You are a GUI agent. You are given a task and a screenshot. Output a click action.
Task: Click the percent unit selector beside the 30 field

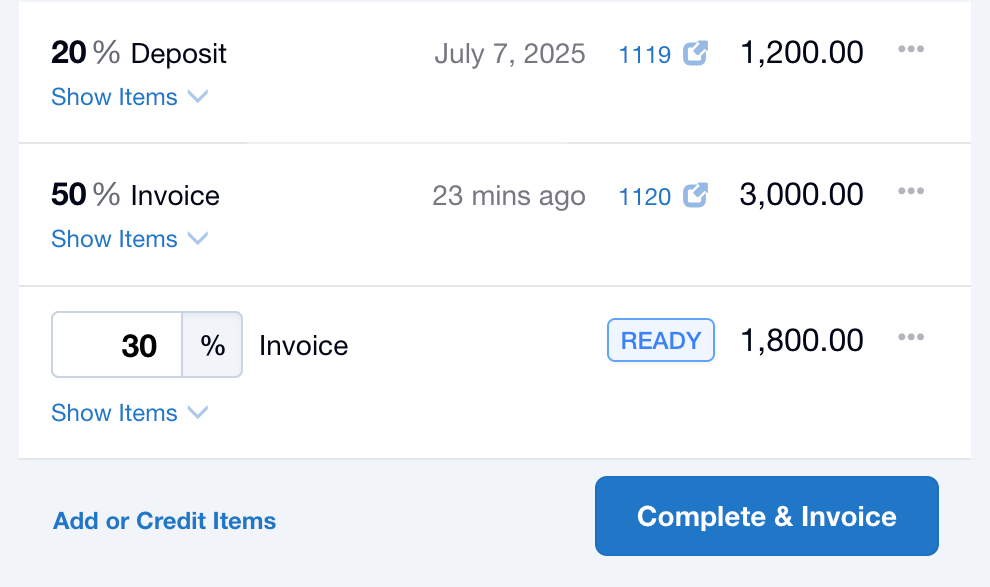[x=212, y=344]
